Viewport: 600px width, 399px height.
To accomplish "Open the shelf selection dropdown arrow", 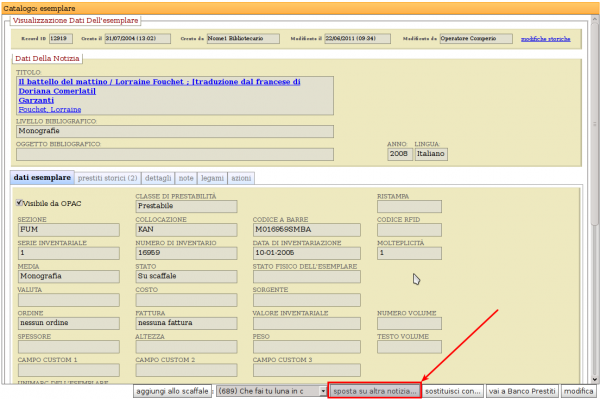I will [323, 391].
